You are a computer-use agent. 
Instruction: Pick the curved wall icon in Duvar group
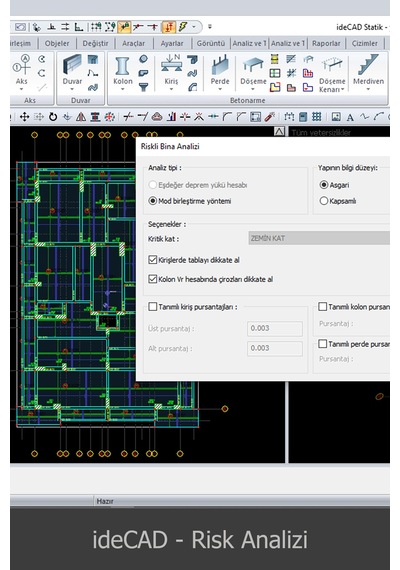point(93,87)
